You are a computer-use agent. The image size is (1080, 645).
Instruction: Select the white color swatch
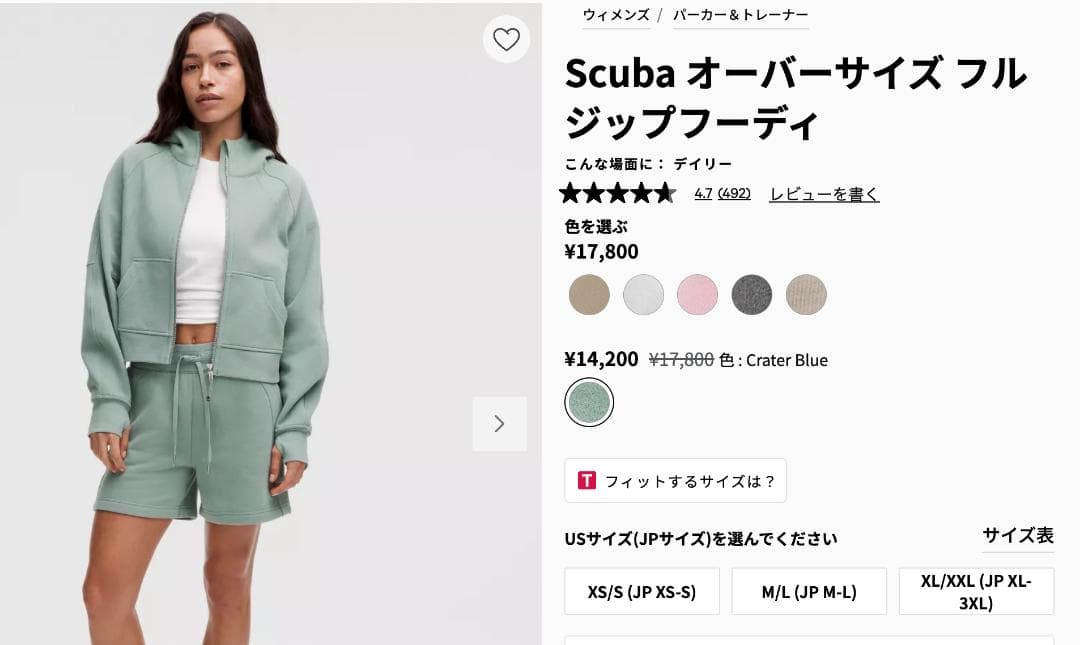[643, 295]
